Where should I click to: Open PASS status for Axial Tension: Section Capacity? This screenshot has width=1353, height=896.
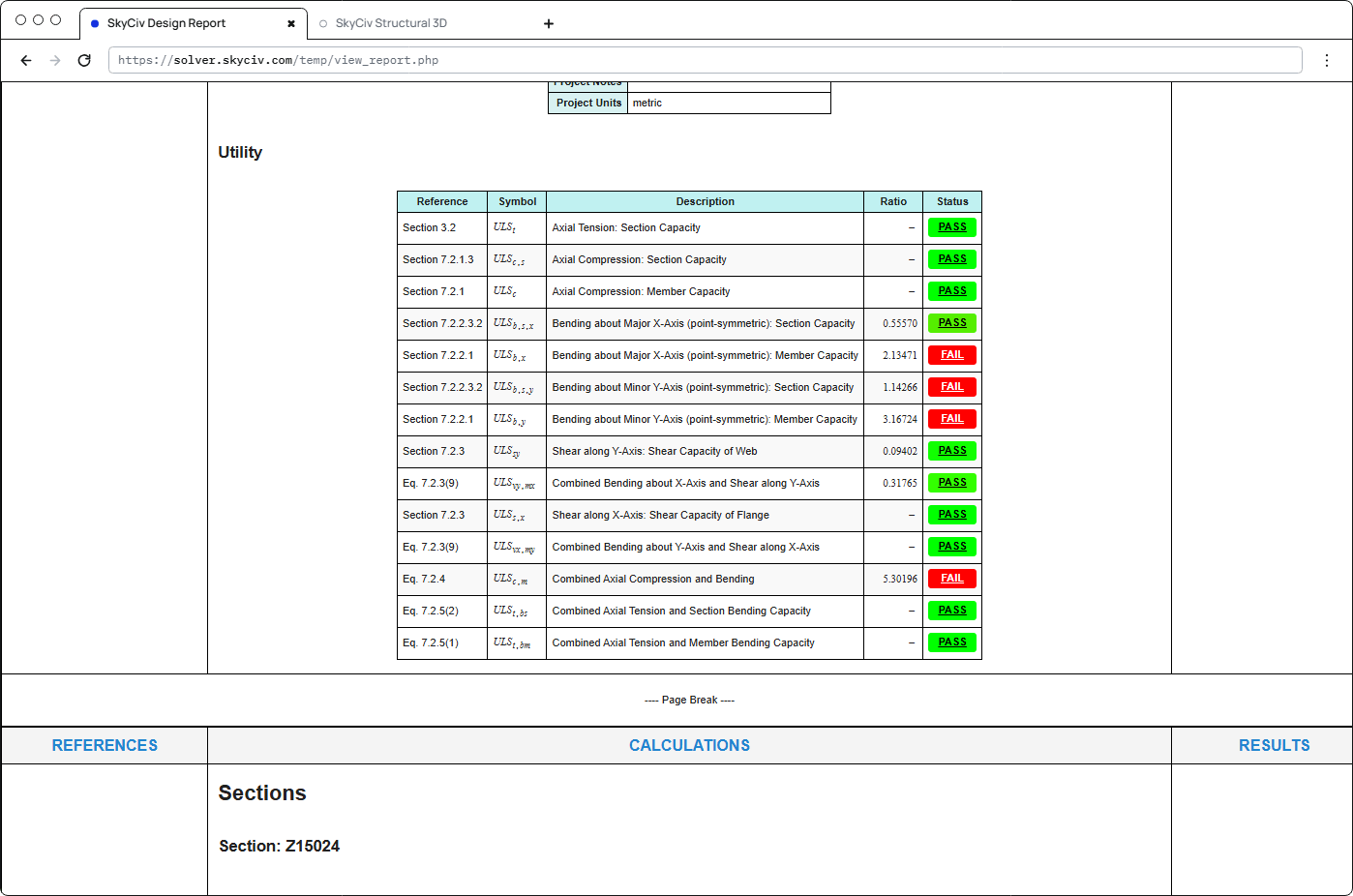point(952,227)
